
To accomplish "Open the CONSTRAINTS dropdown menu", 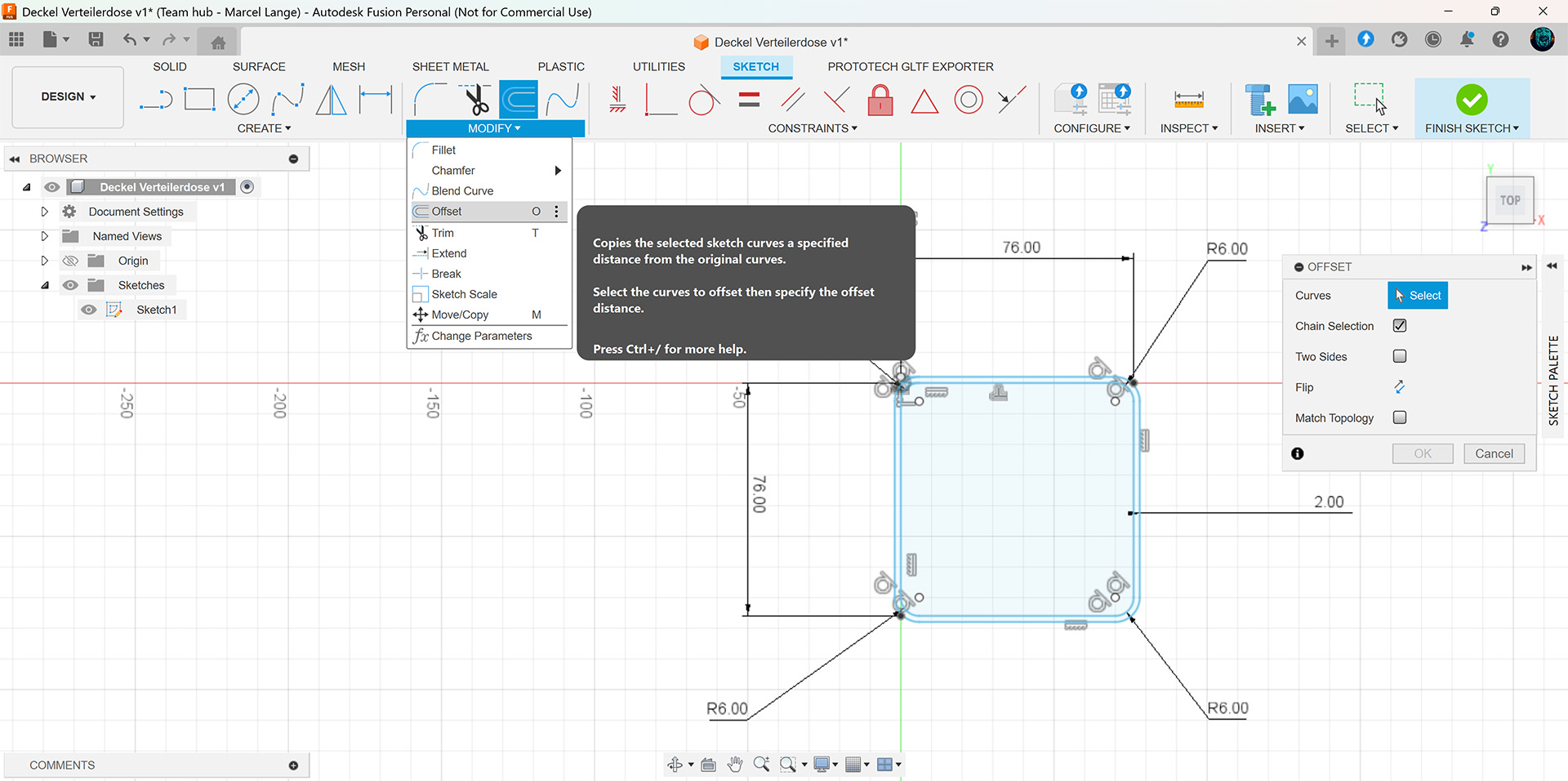I will pyautogui.click(x=813, y=128).
